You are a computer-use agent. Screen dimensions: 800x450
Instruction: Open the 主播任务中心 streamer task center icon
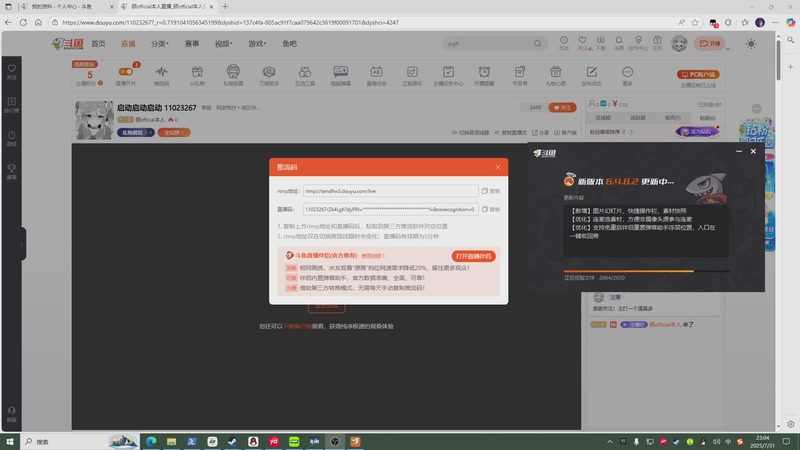448,75
